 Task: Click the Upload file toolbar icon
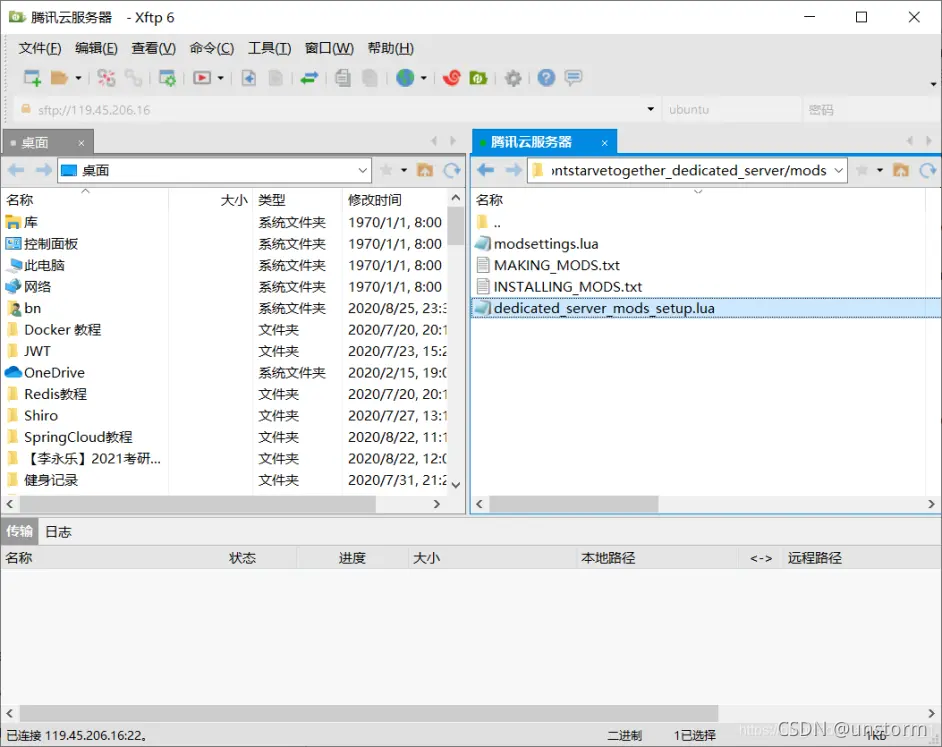pos(249,78)
